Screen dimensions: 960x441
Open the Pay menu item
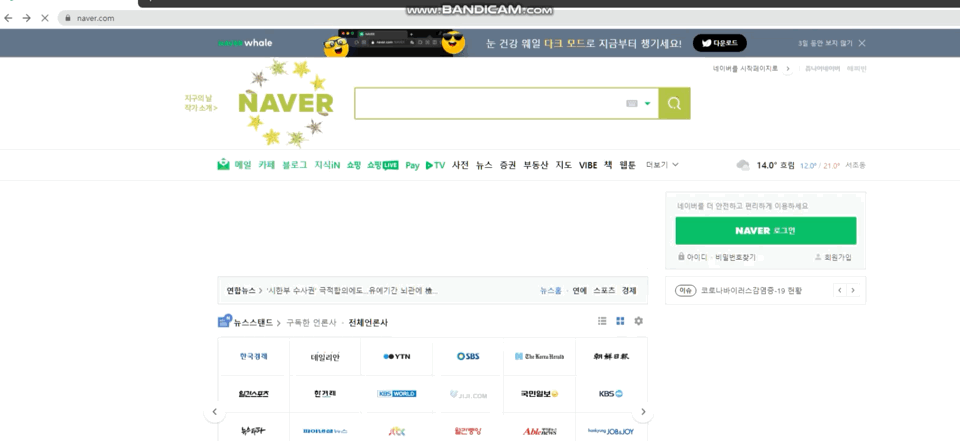[x=412, y=165]
